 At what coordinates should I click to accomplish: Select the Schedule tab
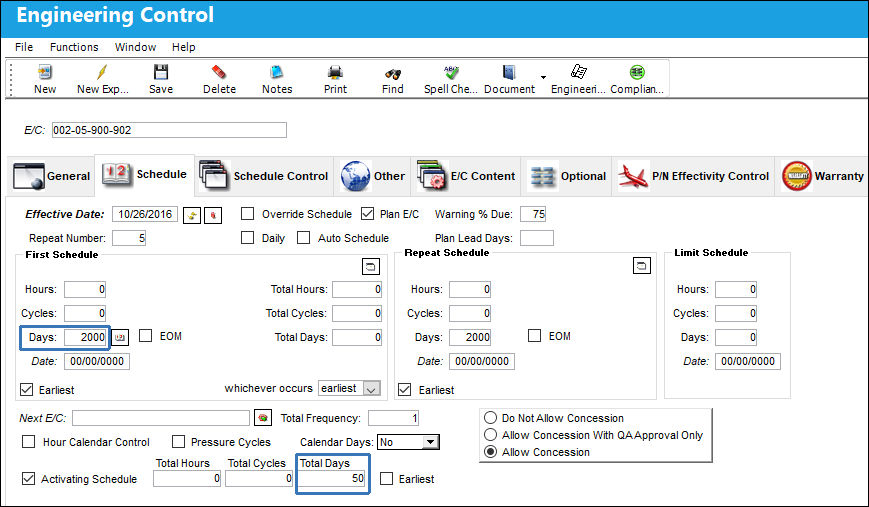145,175
